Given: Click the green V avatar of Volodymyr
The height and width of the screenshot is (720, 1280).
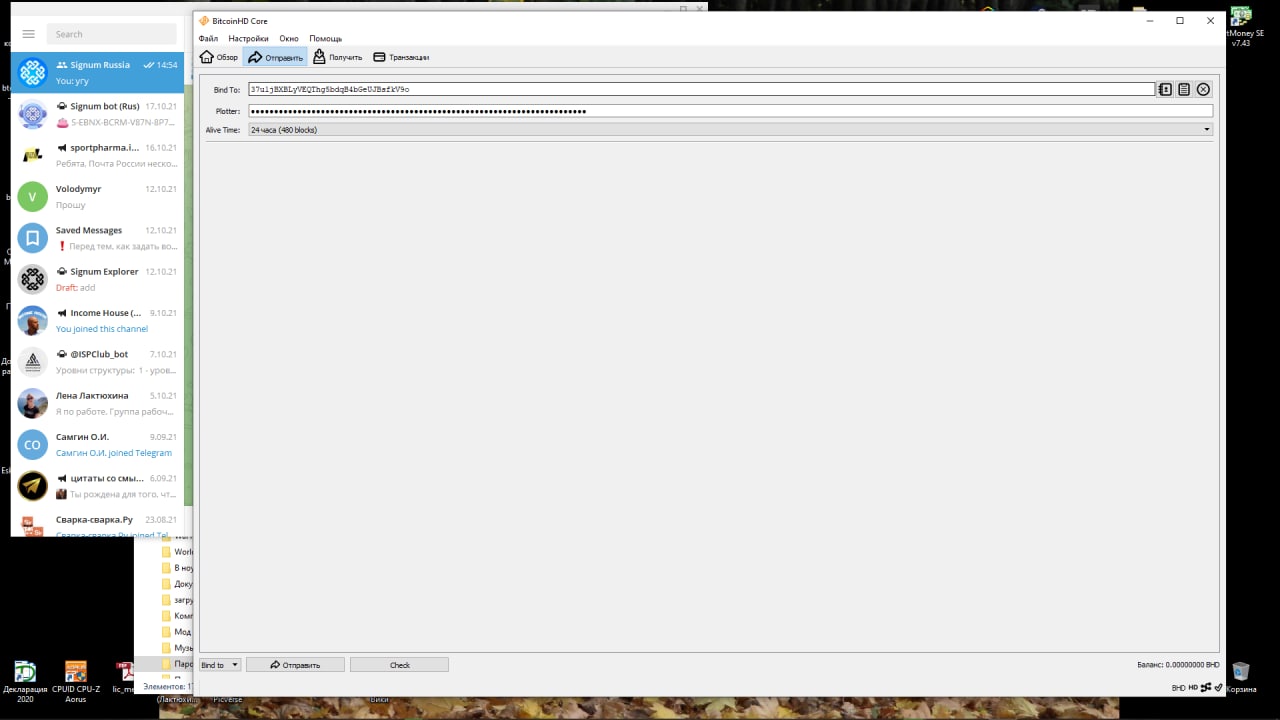Looking at the screenshot, I should click(x=33, y=196).
